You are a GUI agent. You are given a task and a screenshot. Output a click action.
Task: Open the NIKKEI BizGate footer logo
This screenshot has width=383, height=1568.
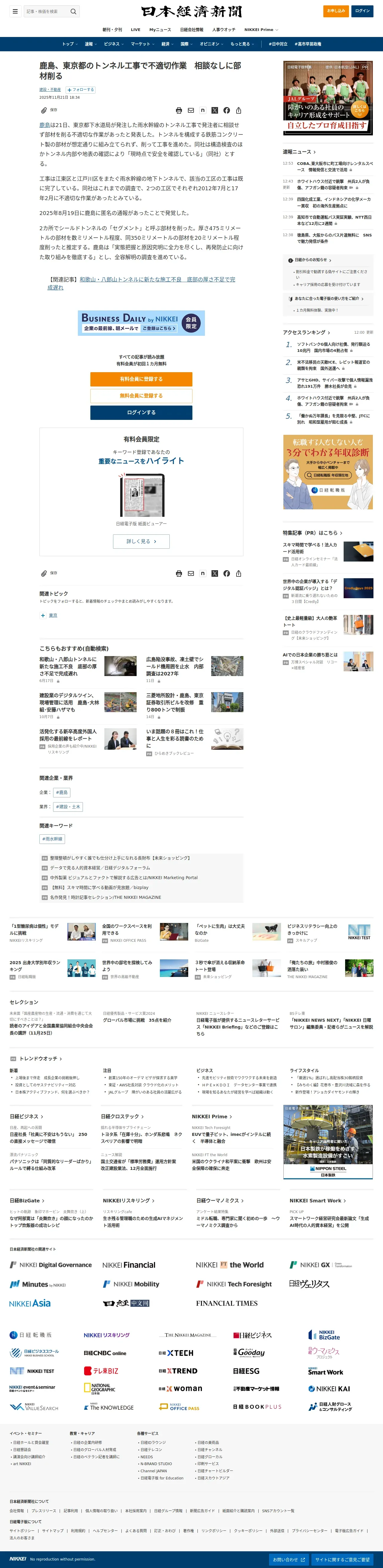point(325,1335)
